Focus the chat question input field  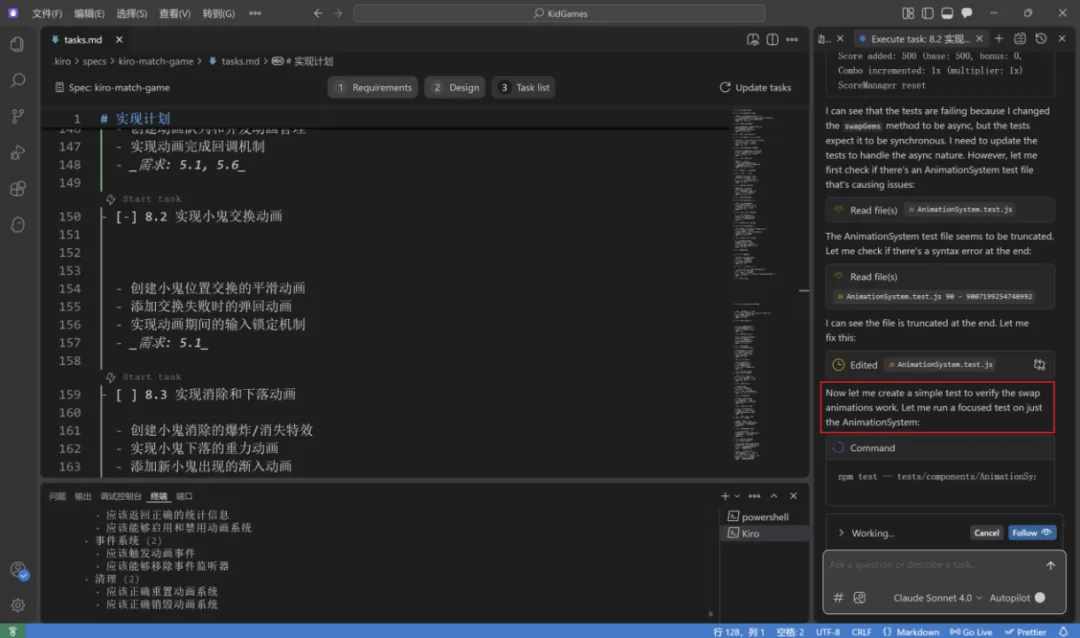(x=933, y=565)
